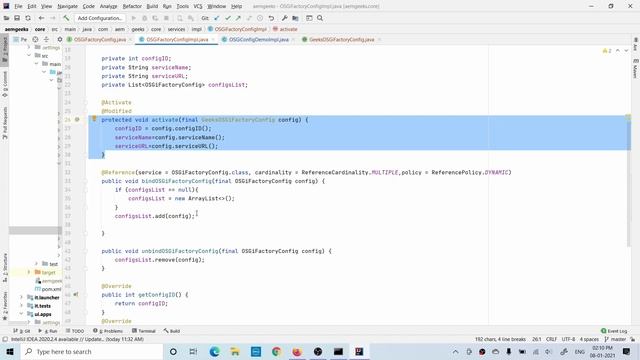This screenshot has width=640, height=360.
Task: Expand the it.launcher module
Action: [22, 297]
